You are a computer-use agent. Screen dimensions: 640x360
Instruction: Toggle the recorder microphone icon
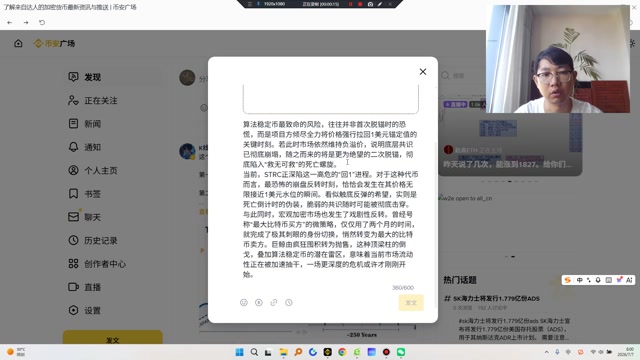click(258, 4)
